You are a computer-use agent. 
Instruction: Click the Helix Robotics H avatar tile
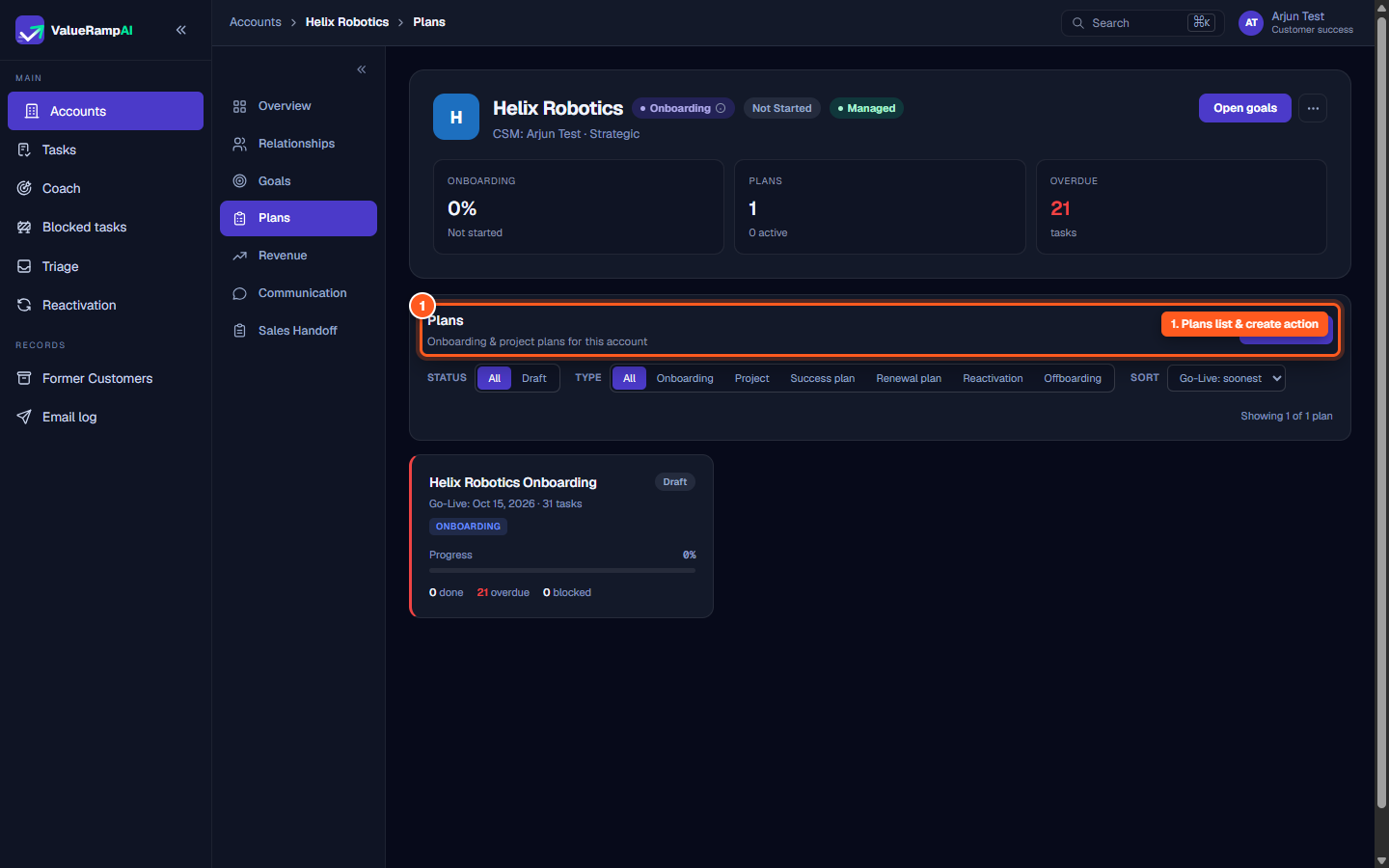[456, 117]
